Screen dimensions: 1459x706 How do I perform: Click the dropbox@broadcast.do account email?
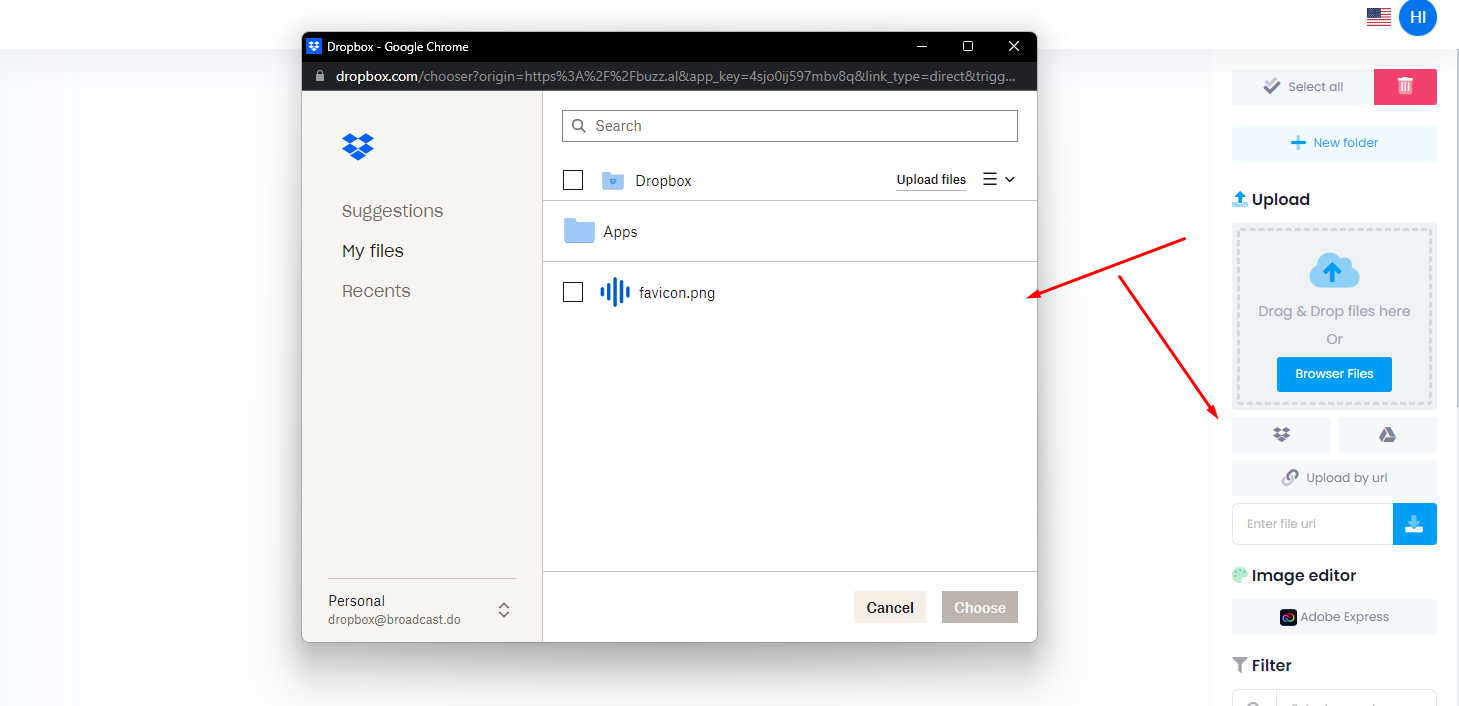click(394, 620)
